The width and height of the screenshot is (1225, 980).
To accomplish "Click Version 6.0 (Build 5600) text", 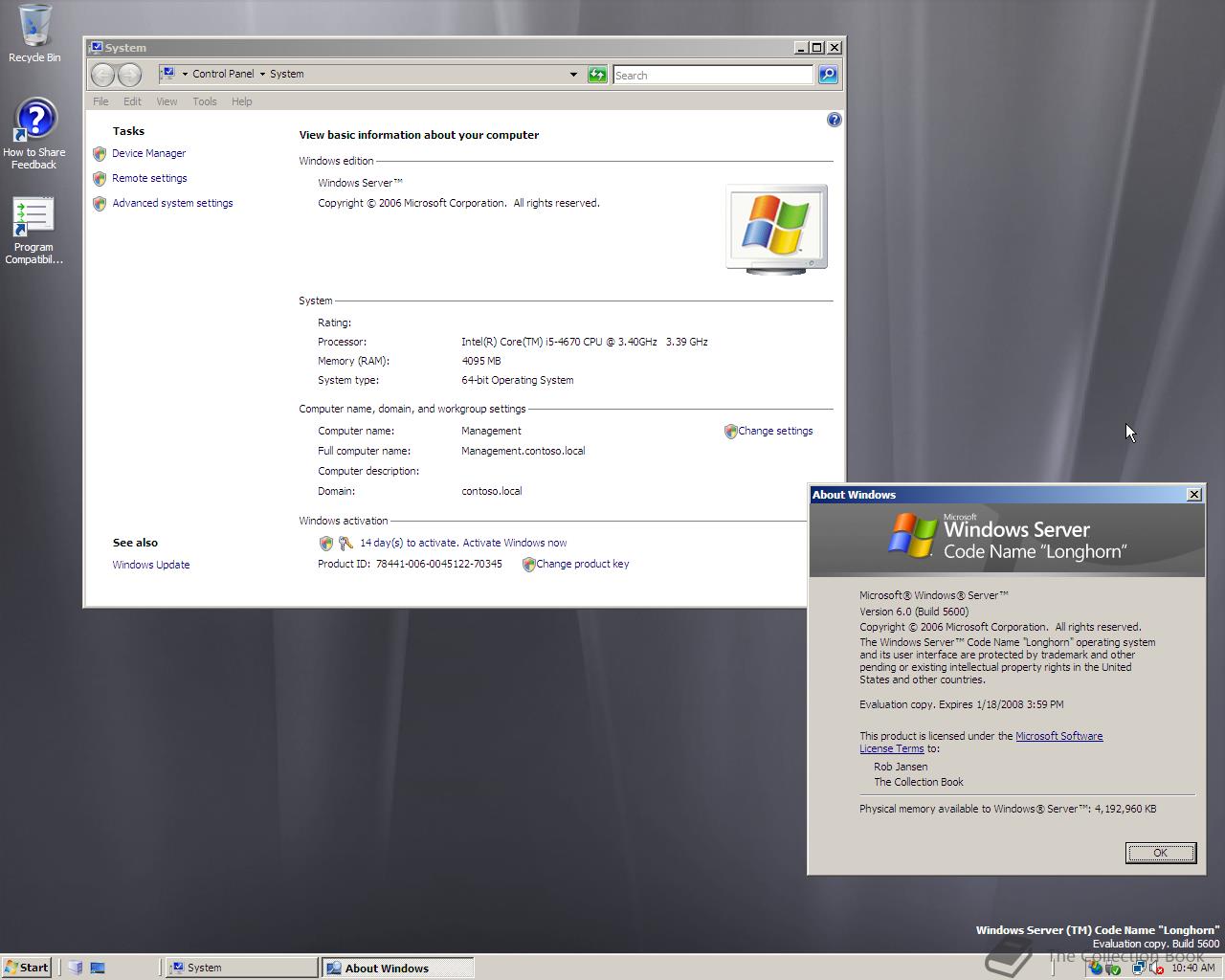I will tap(914, 612).
